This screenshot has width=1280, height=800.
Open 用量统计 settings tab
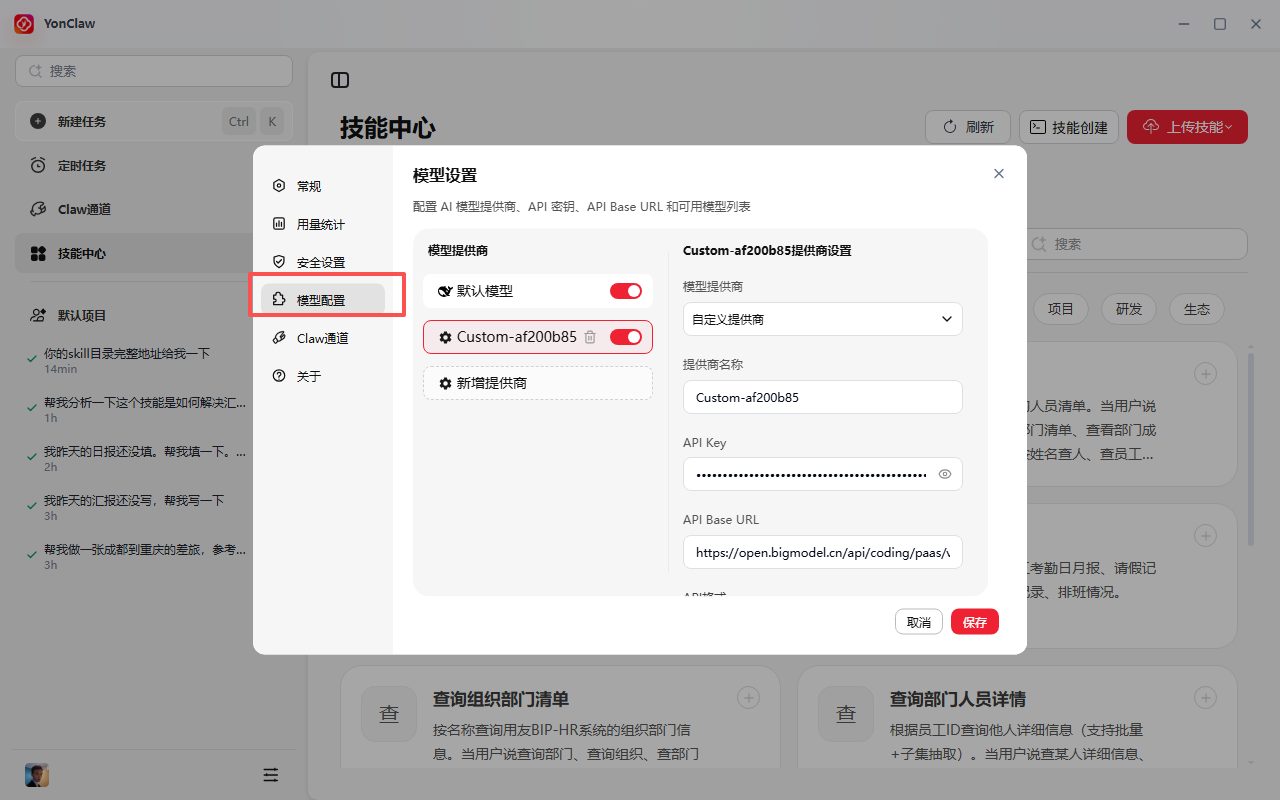click(x=323, y=224)
